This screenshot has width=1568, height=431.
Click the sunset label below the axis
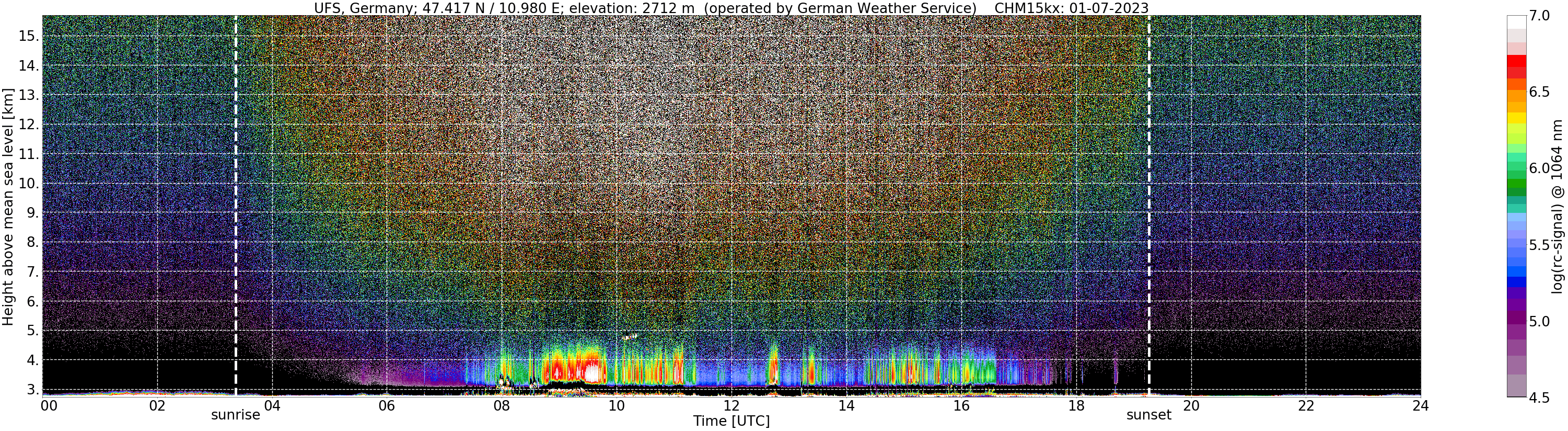click(x=1148, y=415)
